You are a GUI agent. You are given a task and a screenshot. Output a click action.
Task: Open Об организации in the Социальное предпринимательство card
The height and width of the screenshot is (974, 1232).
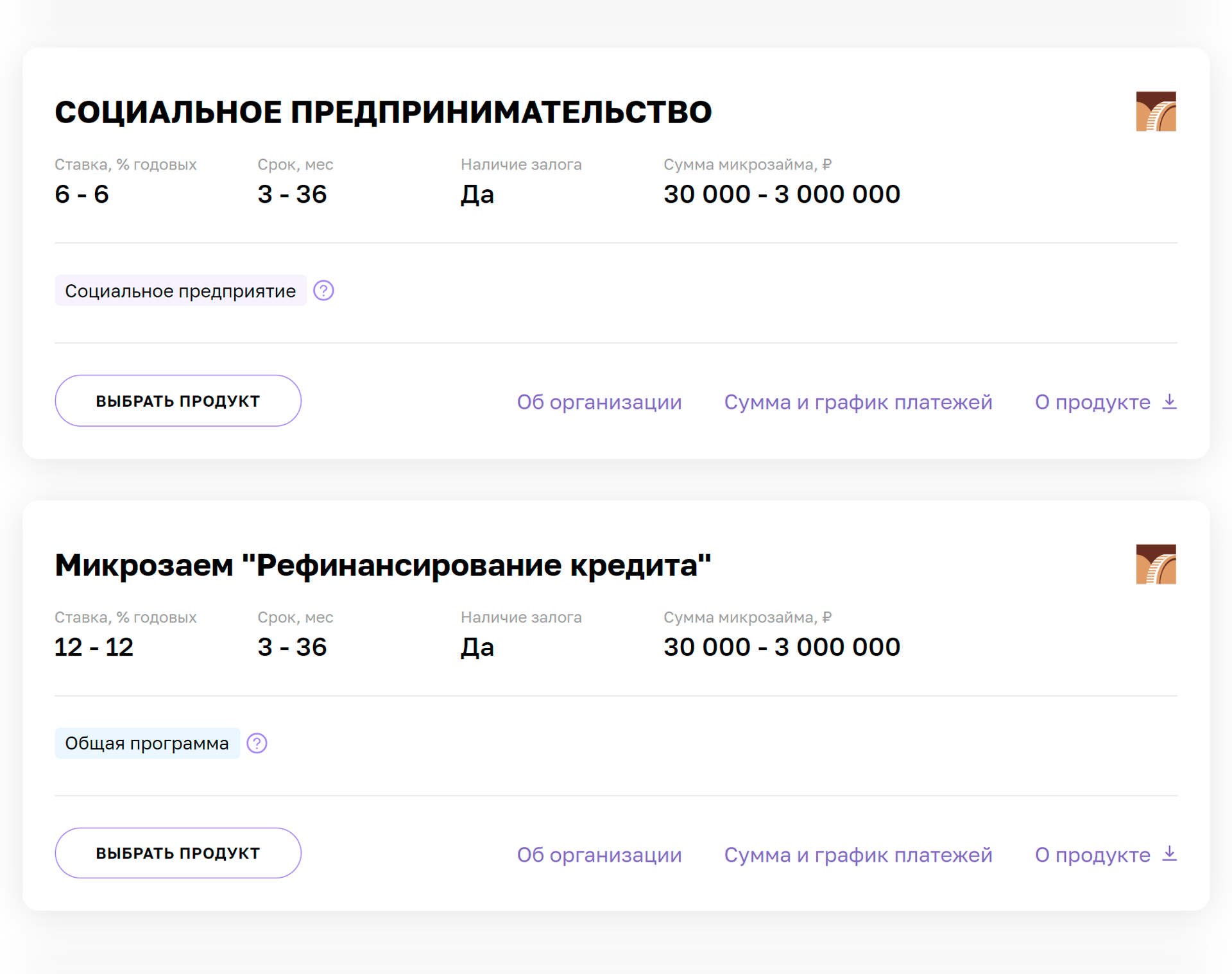599,402
